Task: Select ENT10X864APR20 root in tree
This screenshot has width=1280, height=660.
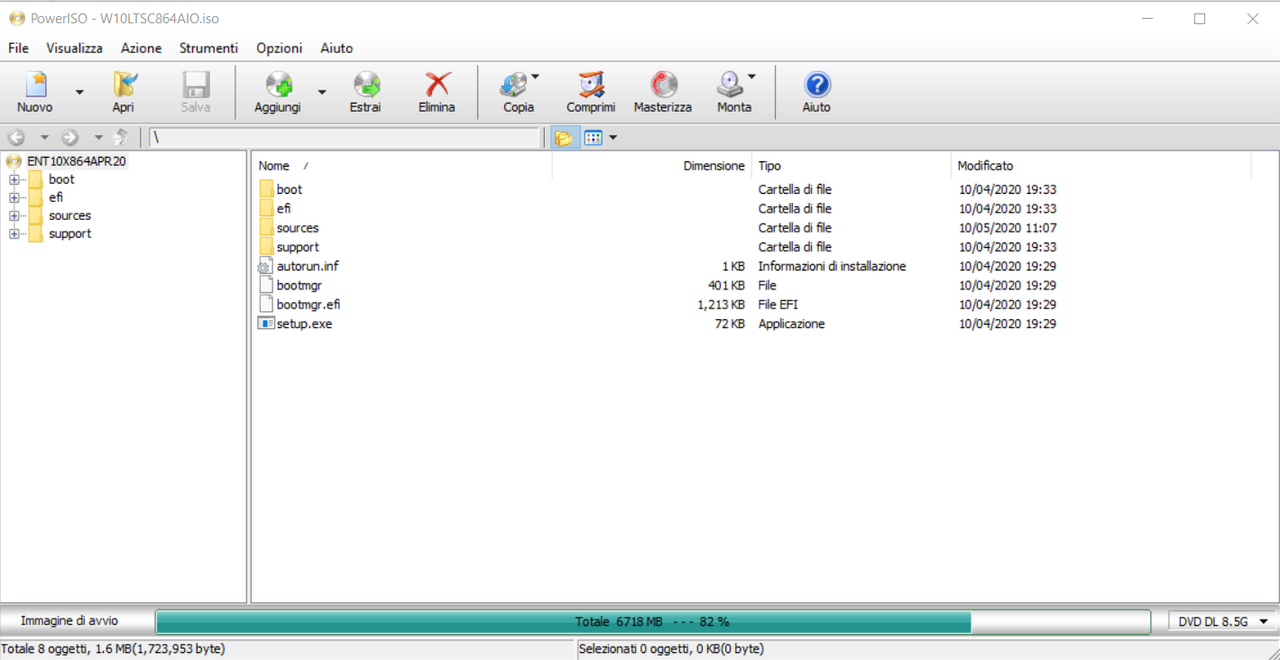Action: point(76,161)
